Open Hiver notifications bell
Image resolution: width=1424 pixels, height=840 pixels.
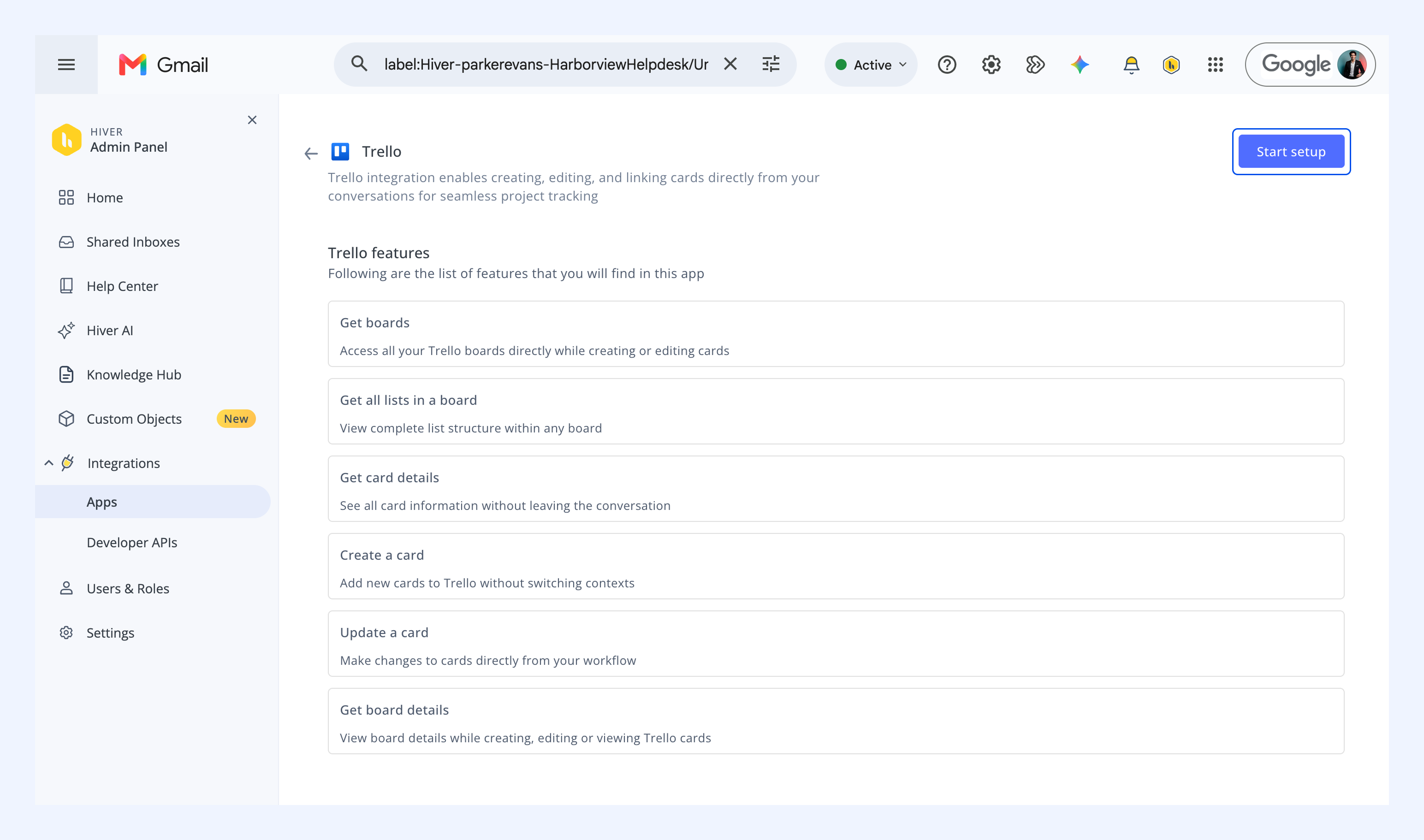(1131, 65)
